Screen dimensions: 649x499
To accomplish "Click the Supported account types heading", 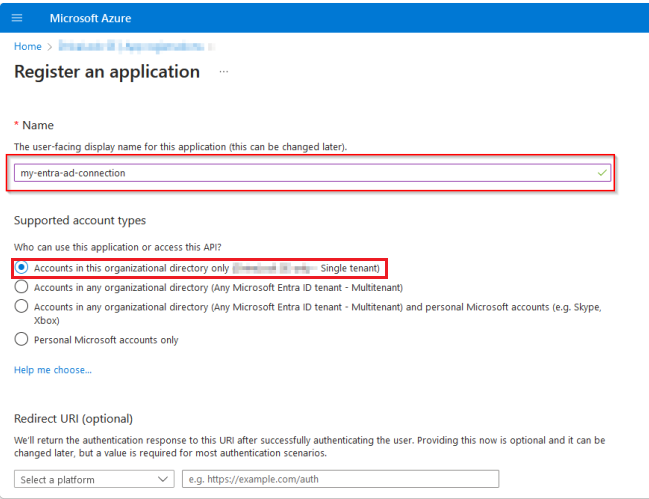I will click(x=80, y=221).
